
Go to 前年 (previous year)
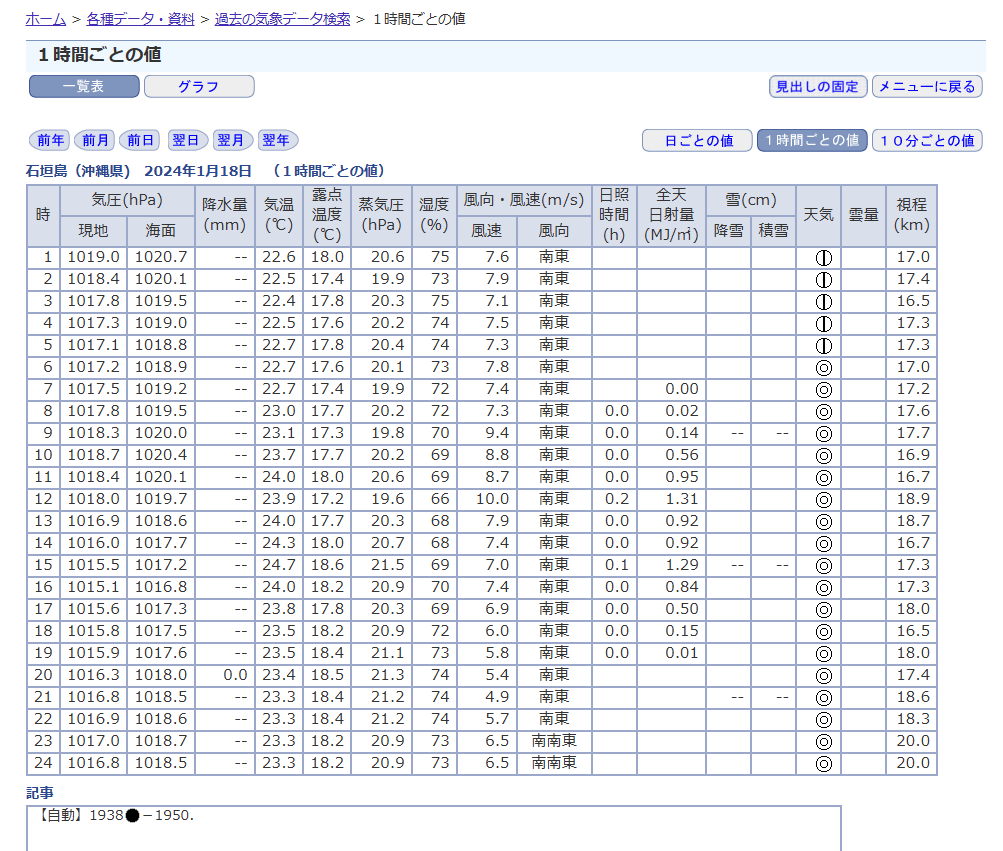click(x=50, y=140)
